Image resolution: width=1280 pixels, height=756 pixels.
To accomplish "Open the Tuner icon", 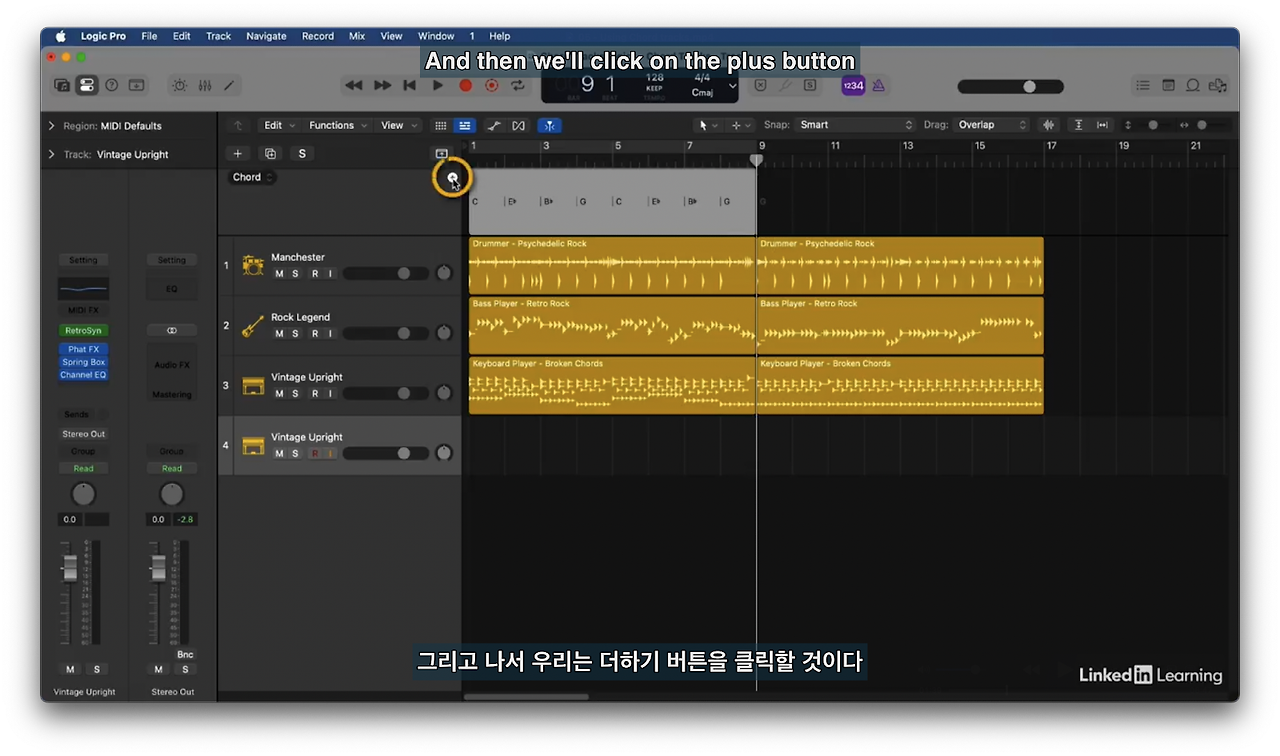I will point(785,86).
